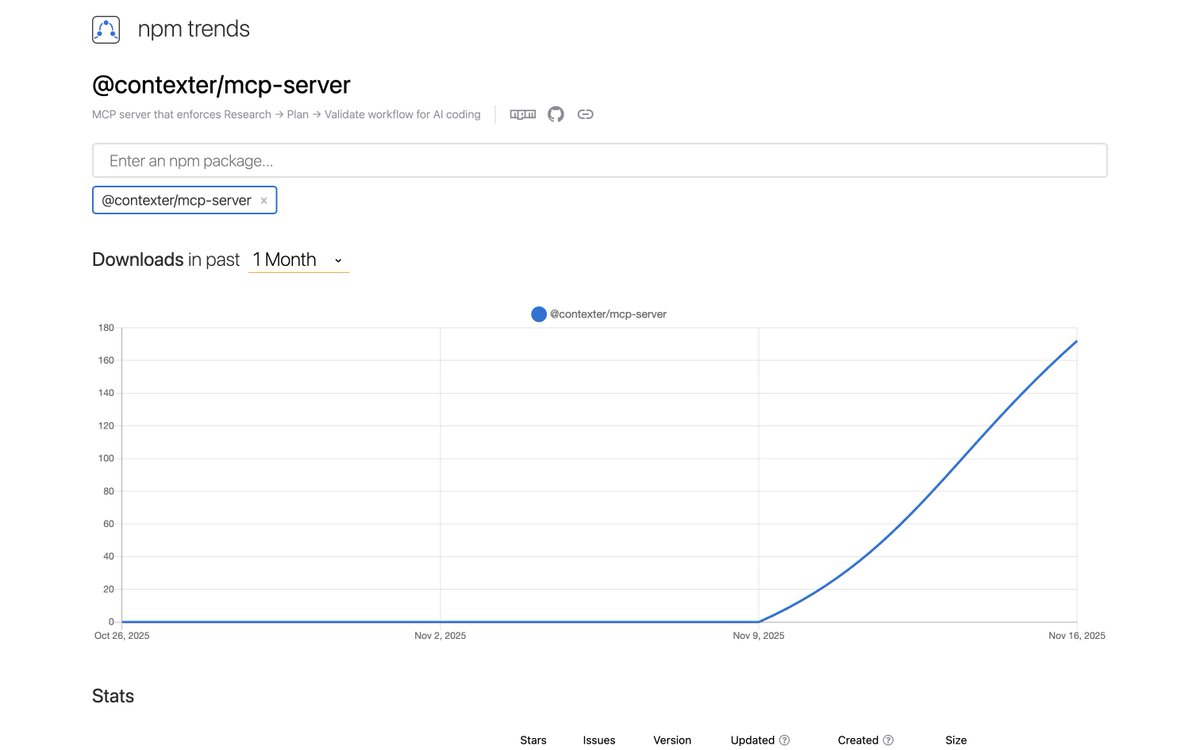The width and height of the screenshot is (1200, 750).
Task: Select the Stars column header
Action: pos(533,740)
